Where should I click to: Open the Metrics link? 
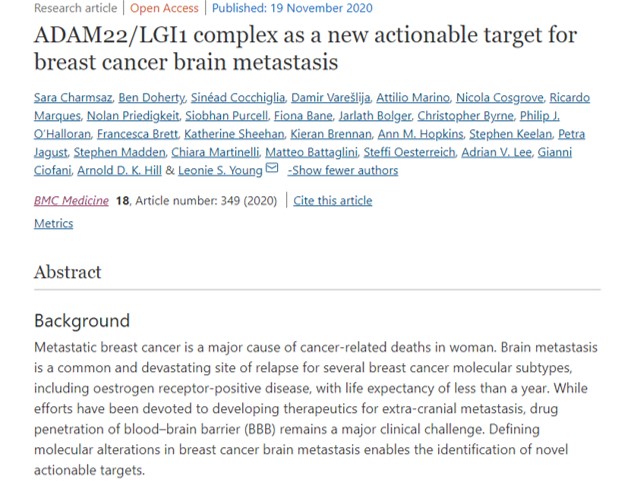coord(53,223)
